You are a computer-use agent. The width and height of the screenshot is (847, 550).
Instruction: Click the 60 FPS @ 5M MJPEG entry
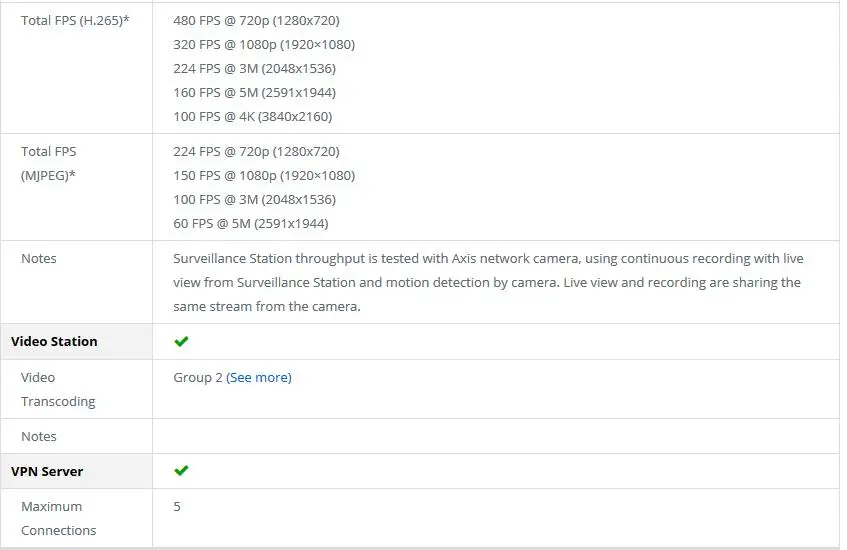click(x=251, y=223)
